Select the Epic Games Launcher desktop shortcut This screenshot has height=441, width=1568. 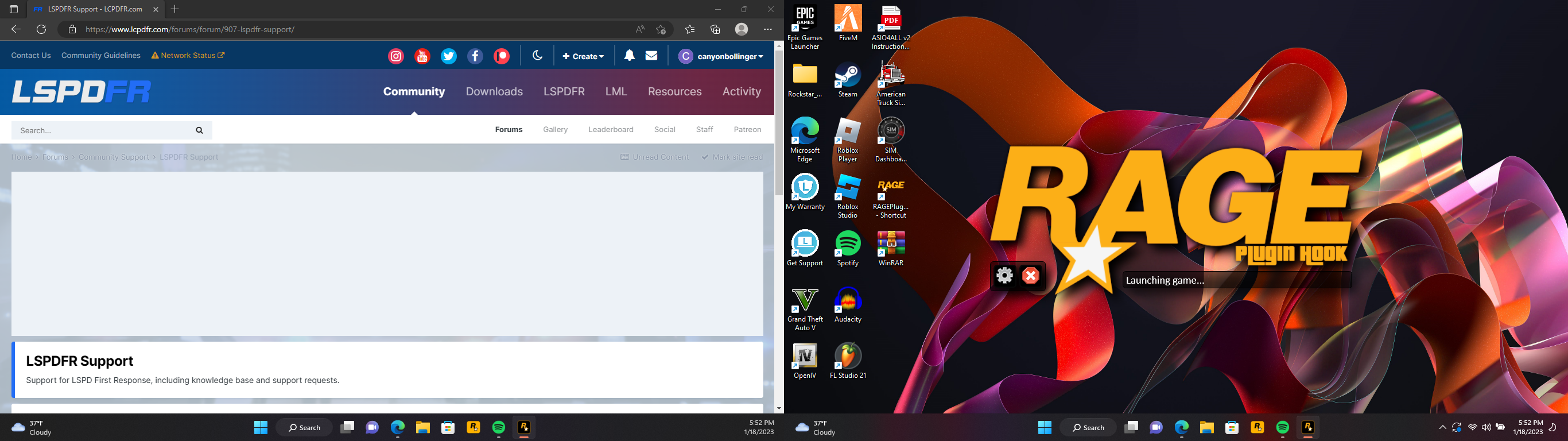pos(805,28)
